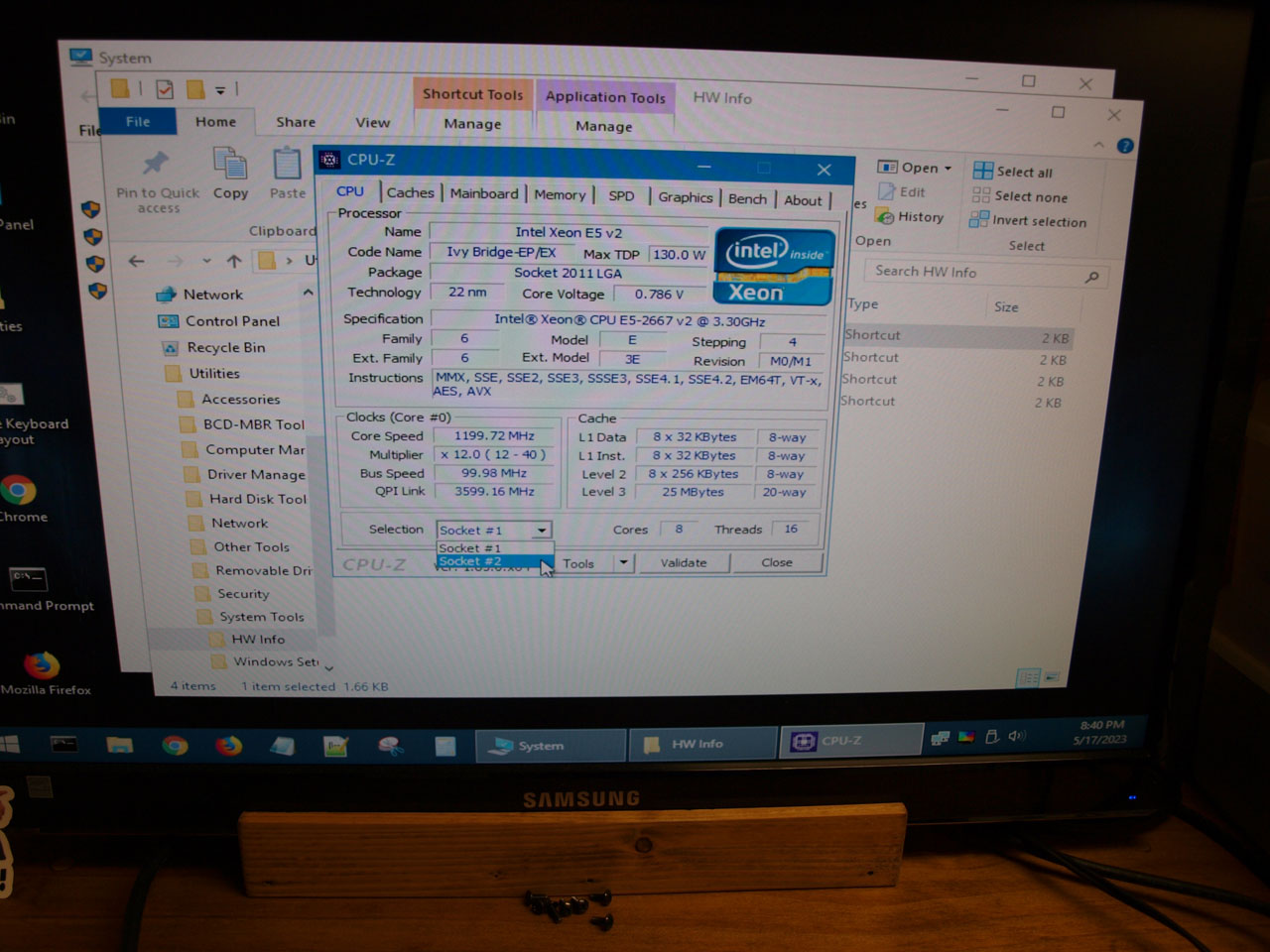Click the Edit item in the Open group

pyautogui.click(x=901, y=191)
